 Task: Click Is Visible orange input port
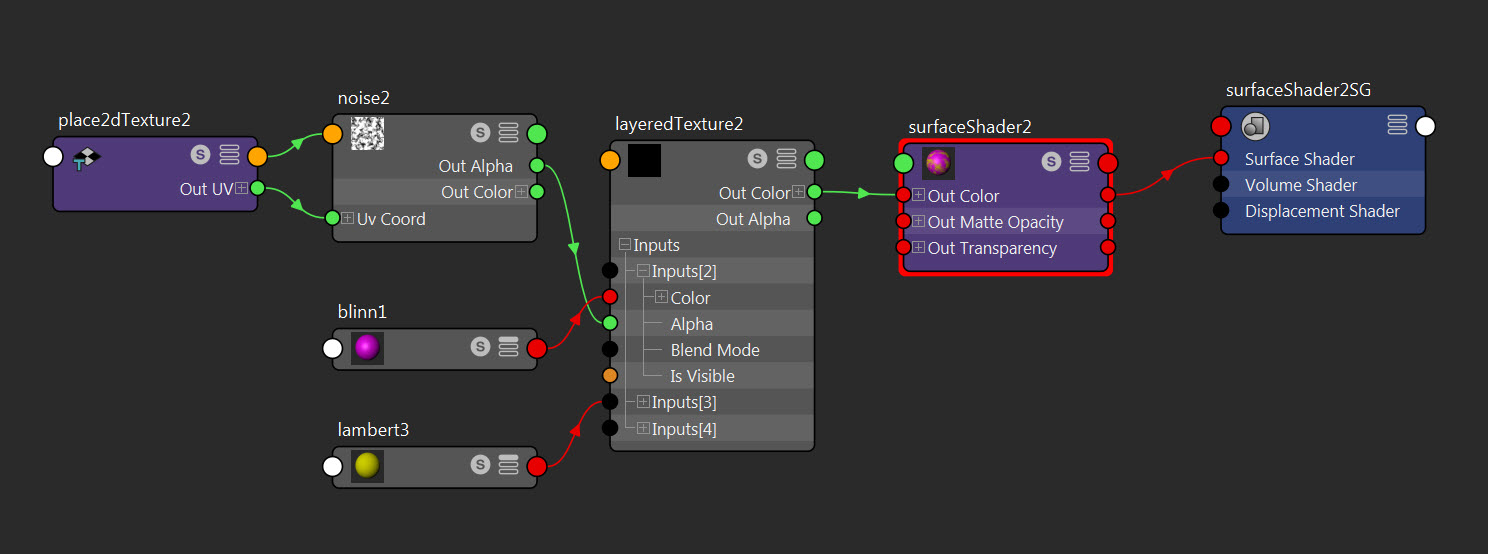point(610,375)
